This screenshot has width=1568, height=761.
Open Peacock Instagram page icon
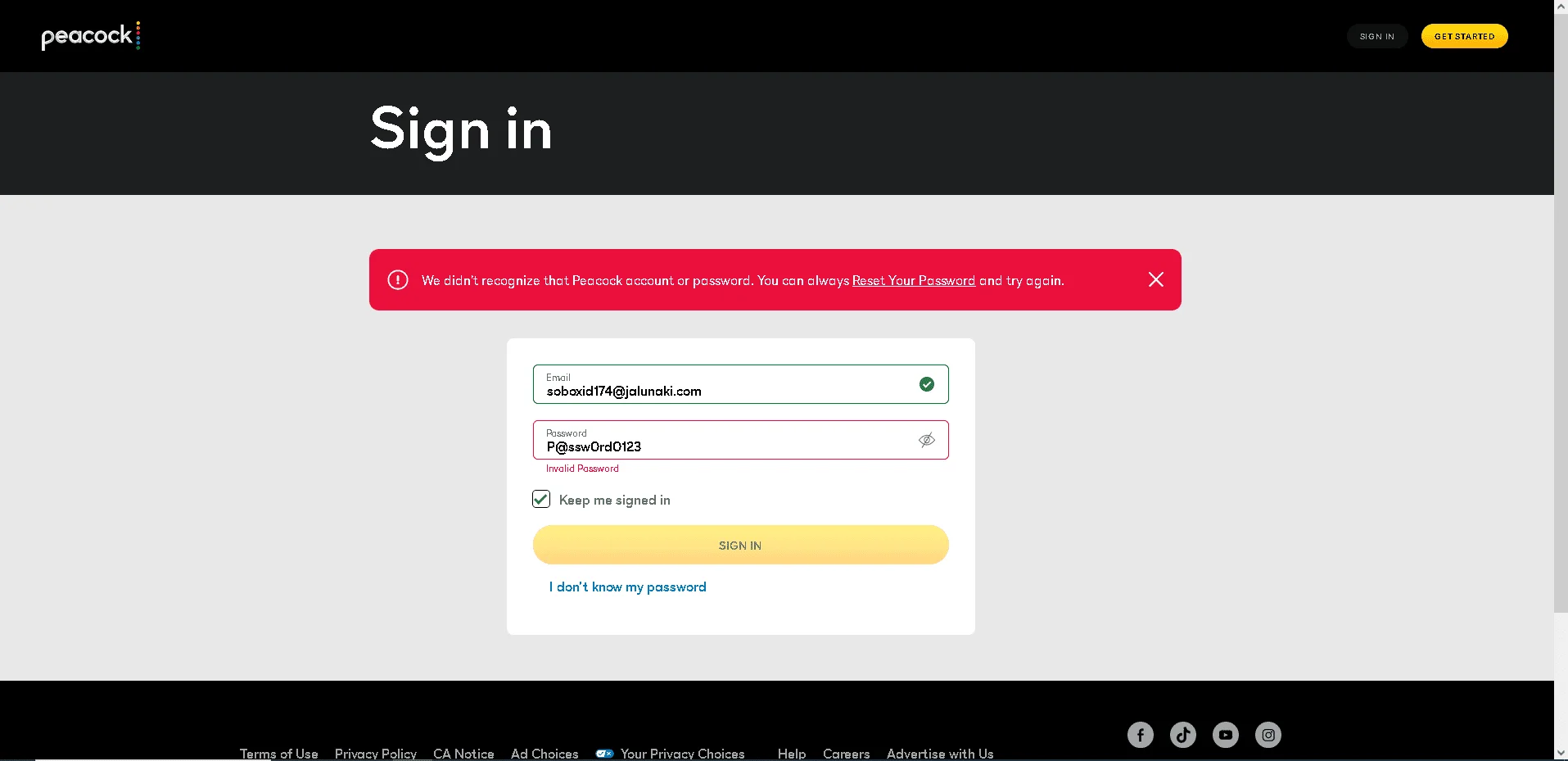pos(1268,735)
